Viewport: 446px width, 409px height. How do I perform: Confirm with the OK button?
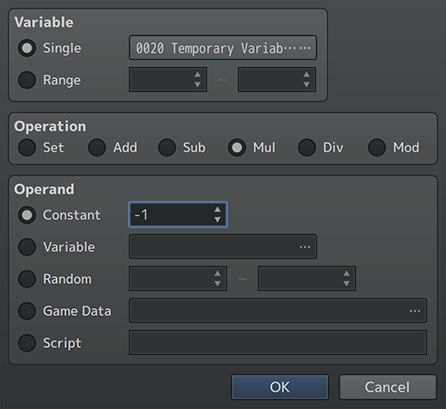coord(280,387)
